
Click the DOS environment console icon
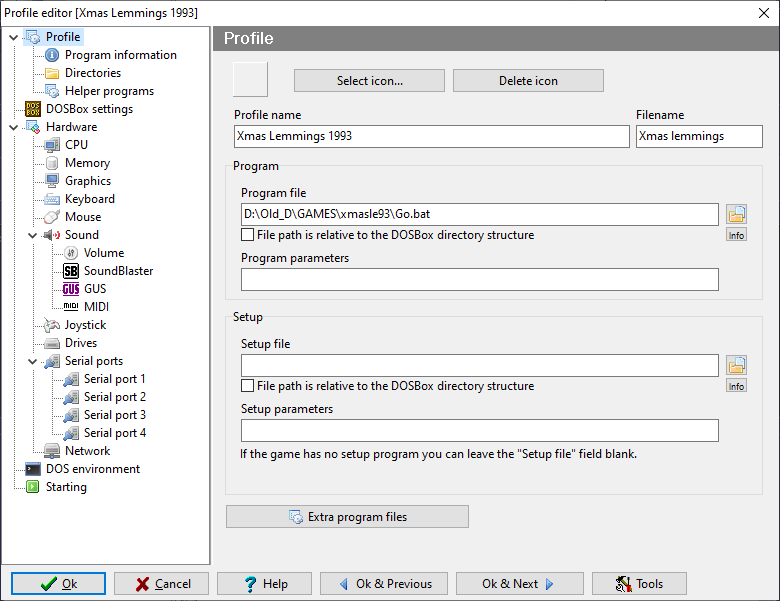(33, 469)
